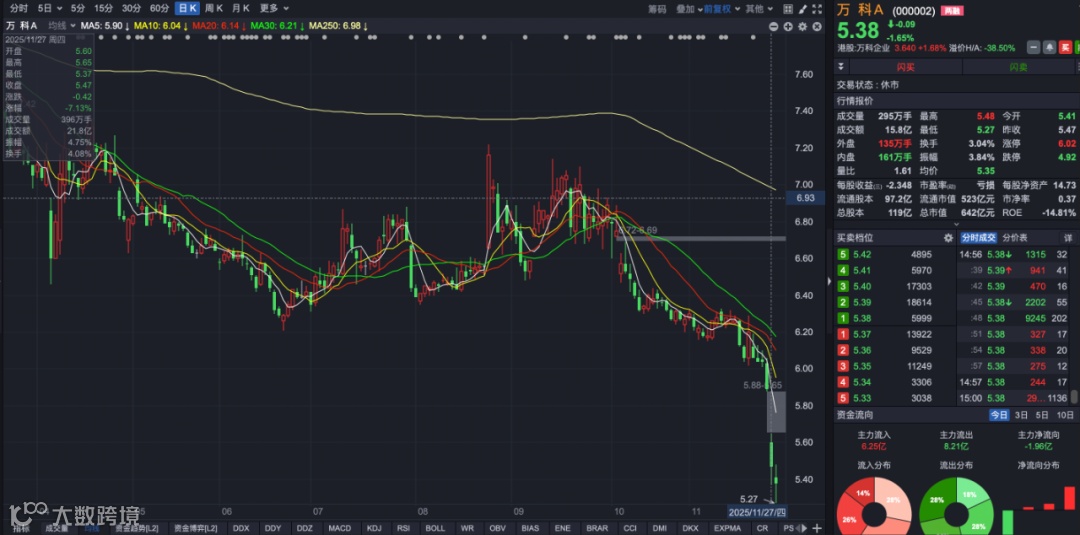Select the 分价表 tab
This screenshot has height=535, width=1080.
1014,238
